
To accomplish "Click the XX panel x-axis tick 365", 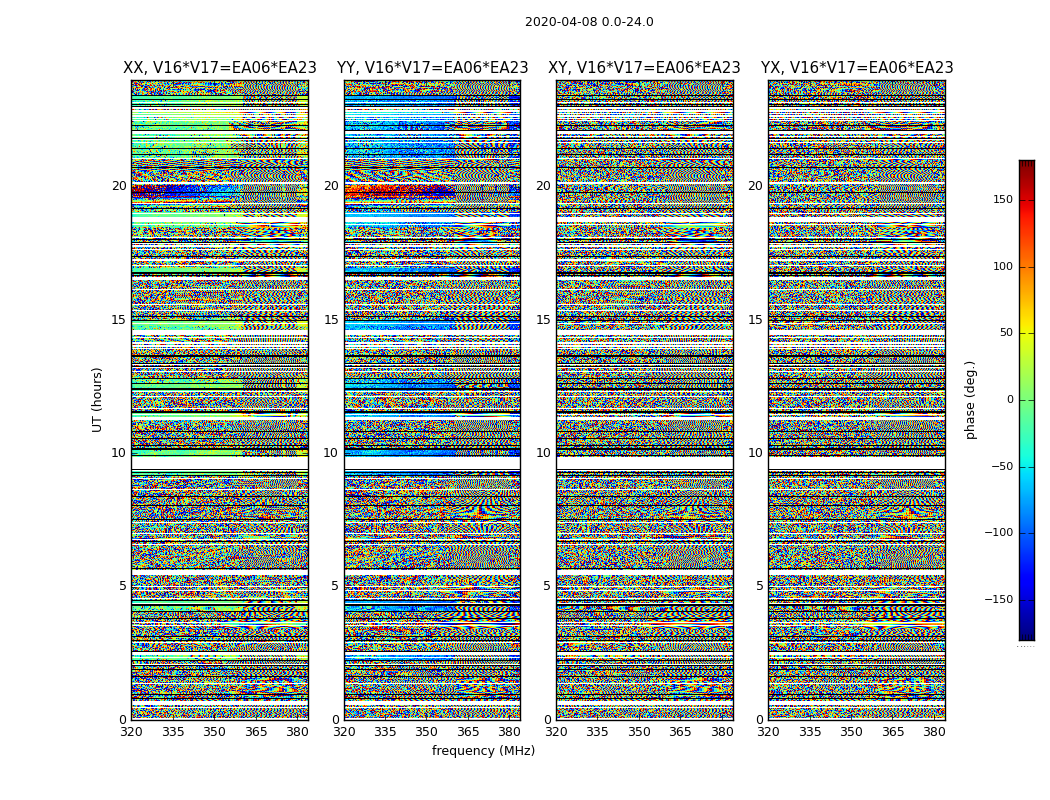I will pos(256,732).
